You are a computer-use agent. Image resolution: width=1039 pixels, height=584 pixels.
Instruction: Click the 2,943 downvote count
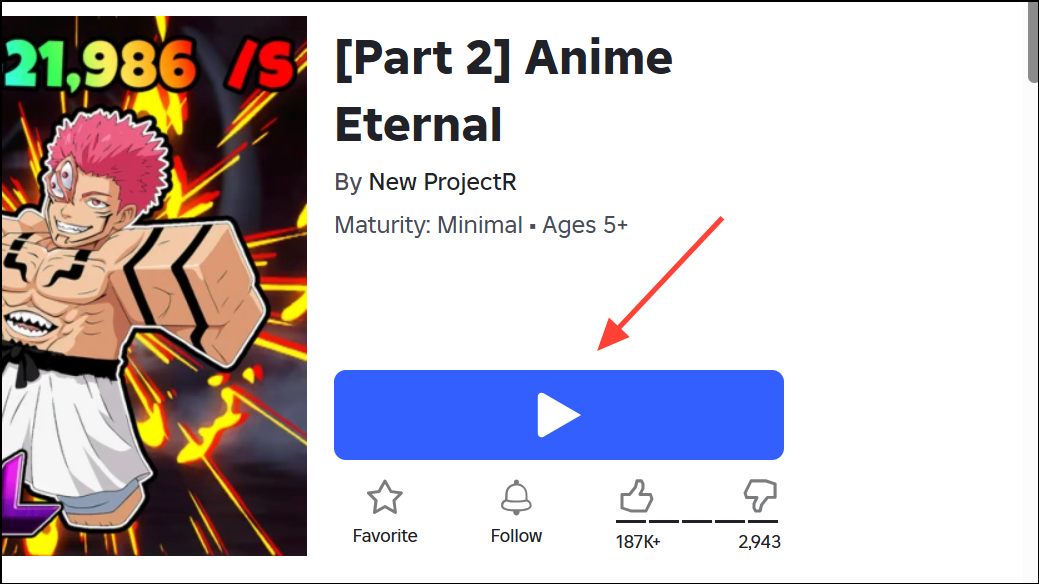click(x=759, y=542)
